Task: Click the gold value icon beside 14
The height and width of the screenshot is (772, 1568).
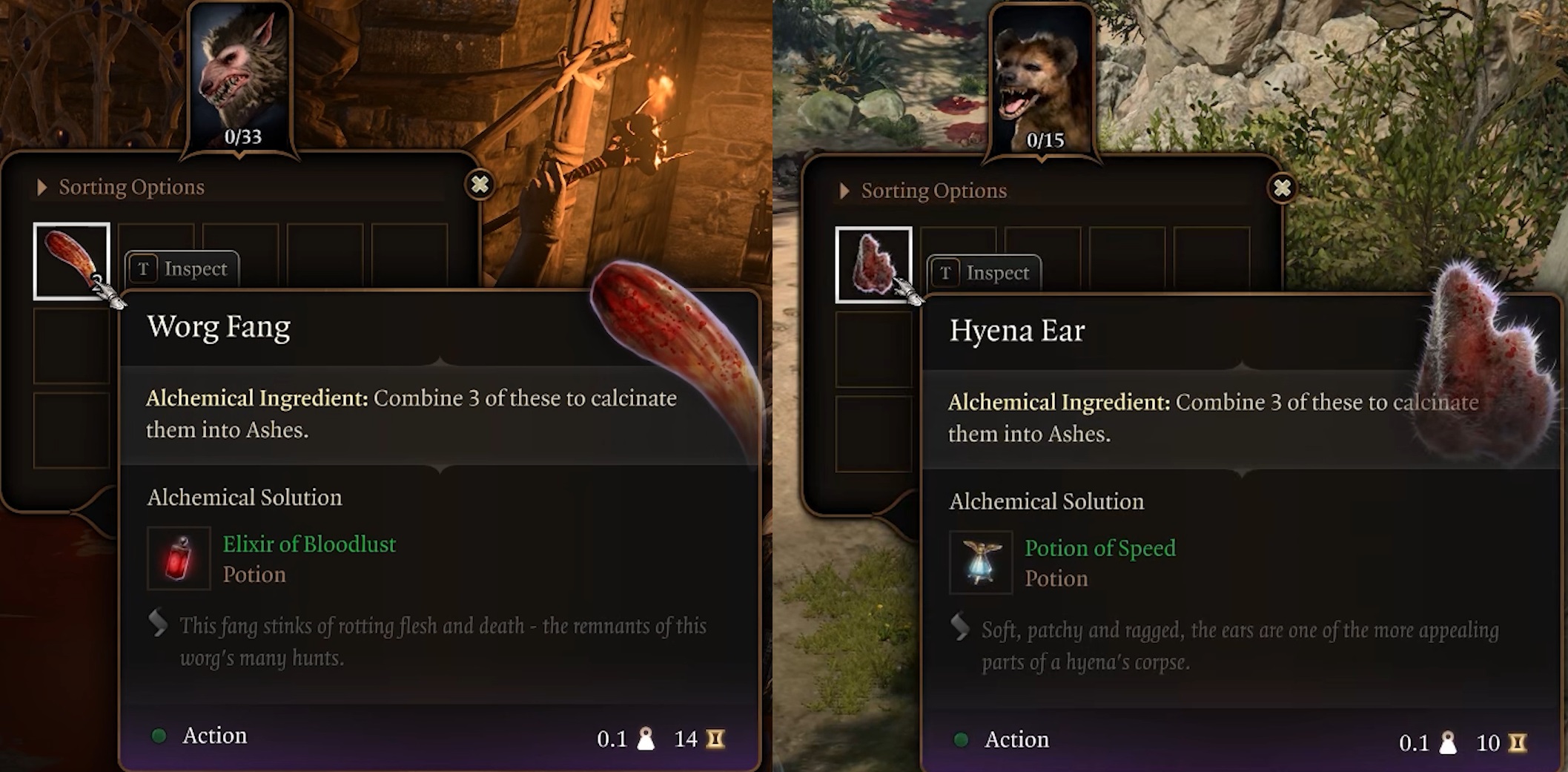Action: point(715,739)
